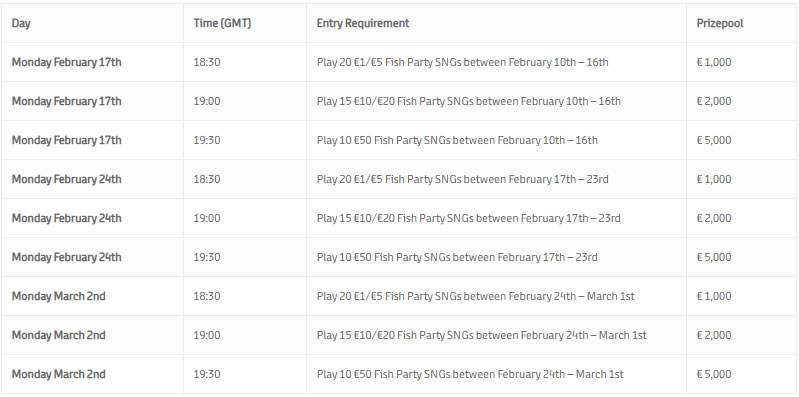Screen dimensions: 799x397
Task: Click the Time (GMT) column header
Action: point(222,23)
